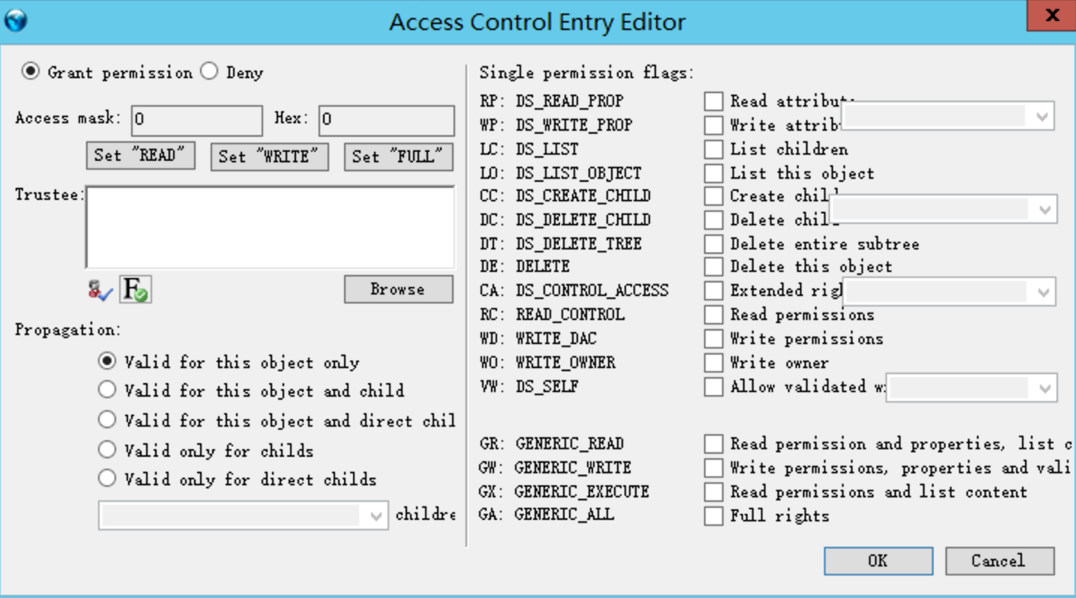Check the GENERIC_WRITE checkbox

point(714,468)
